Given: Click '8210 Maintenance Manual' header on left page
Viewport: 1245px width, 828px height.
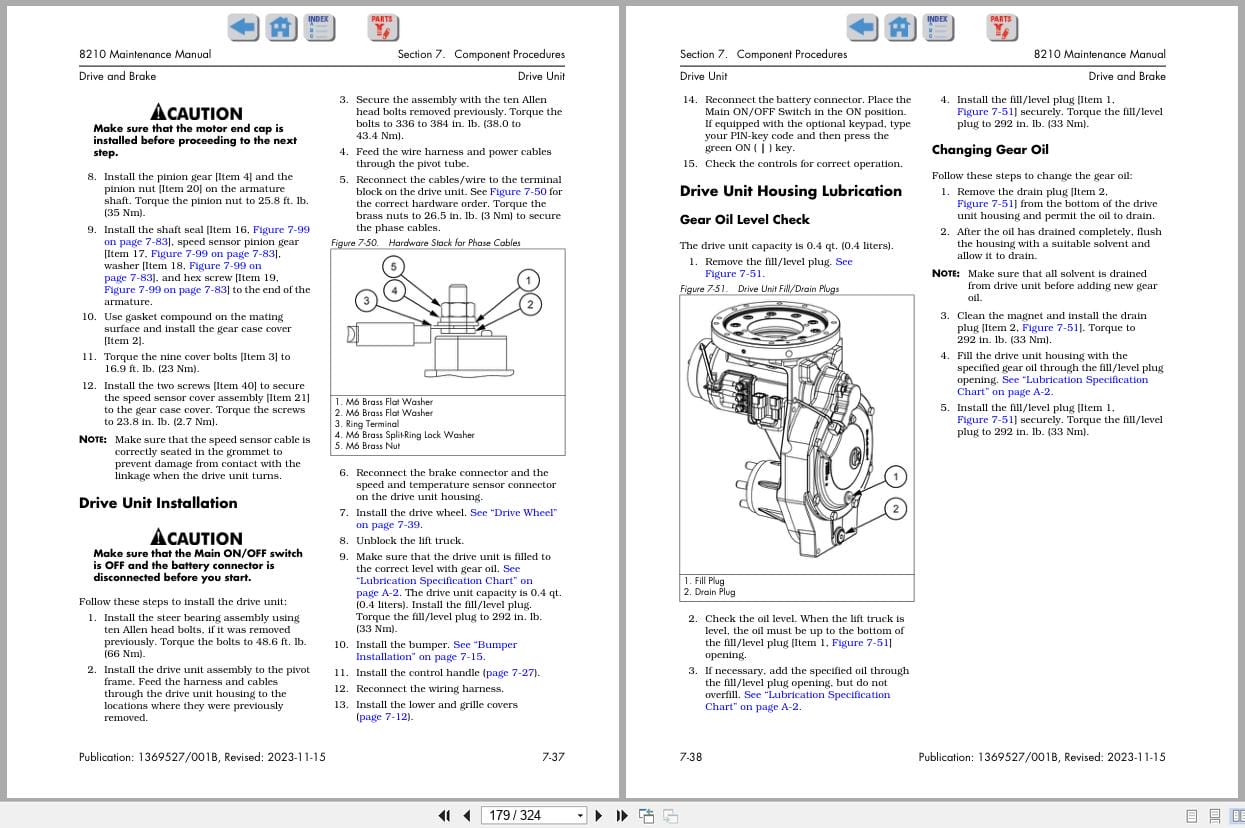Looking at the screenshot, I should click(145, 54).
